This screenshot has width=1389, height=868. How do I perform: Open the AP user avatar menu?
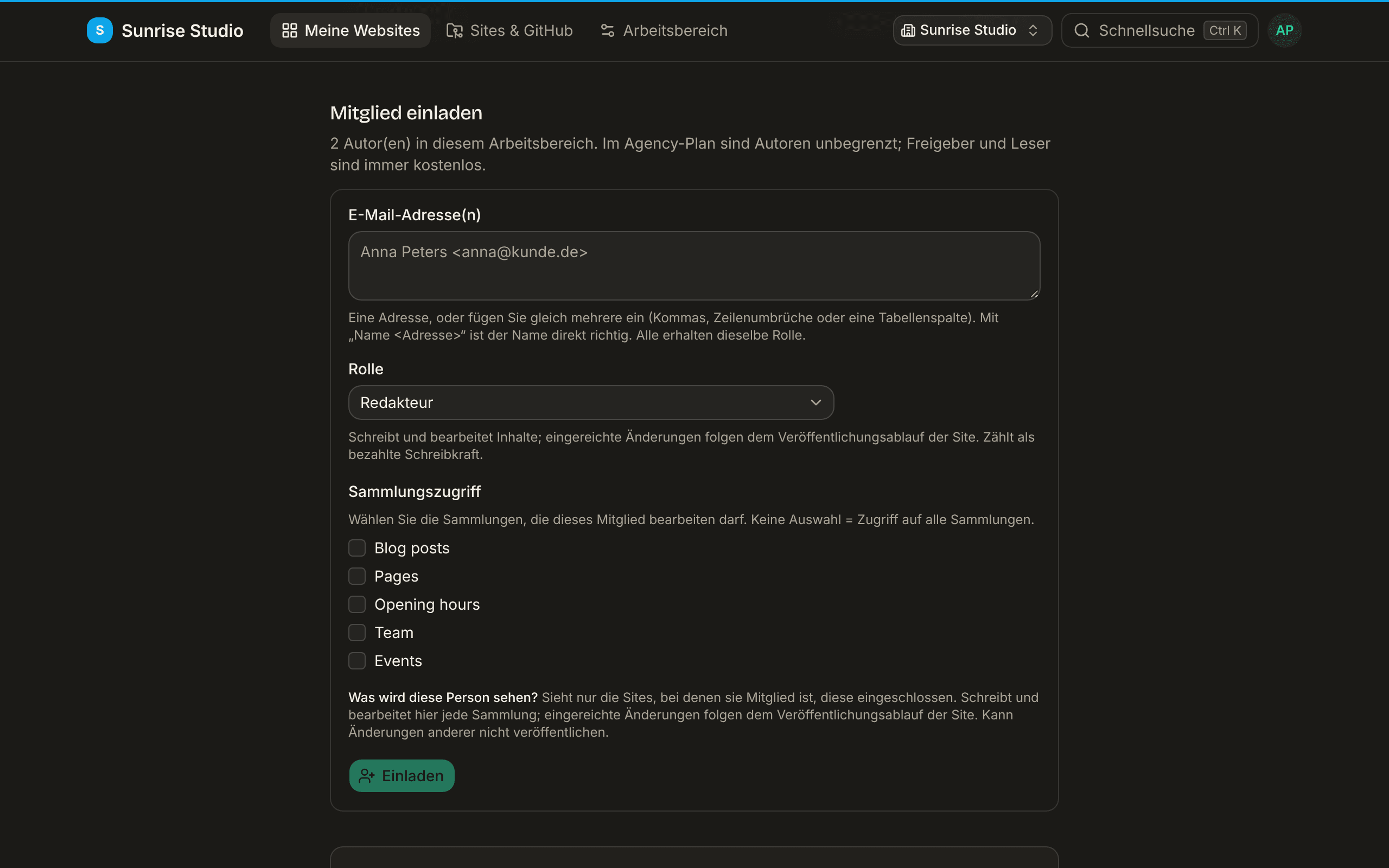pyautogui.click(x=1284, y=30)
